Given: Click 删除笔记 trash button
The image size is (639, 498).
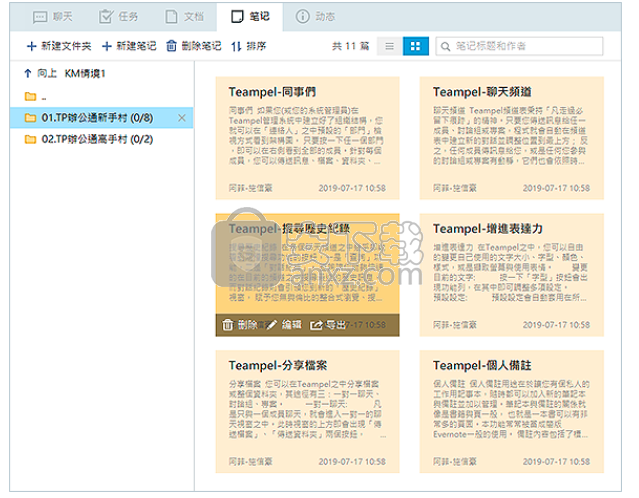Looking at the screenshot, I should click(194, 46).
